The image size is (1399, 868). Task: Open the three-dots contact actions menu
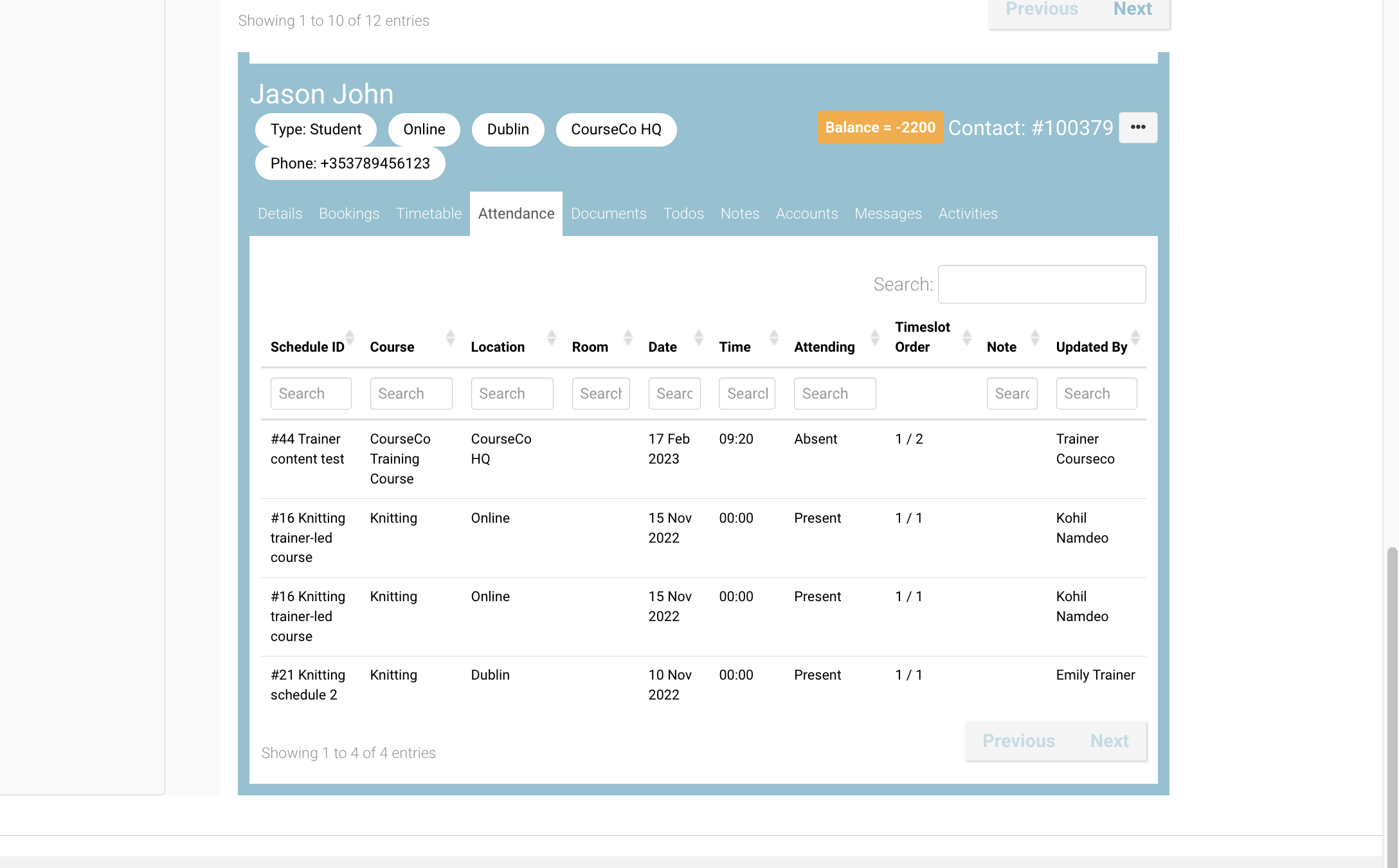[x=1138, y=127]
